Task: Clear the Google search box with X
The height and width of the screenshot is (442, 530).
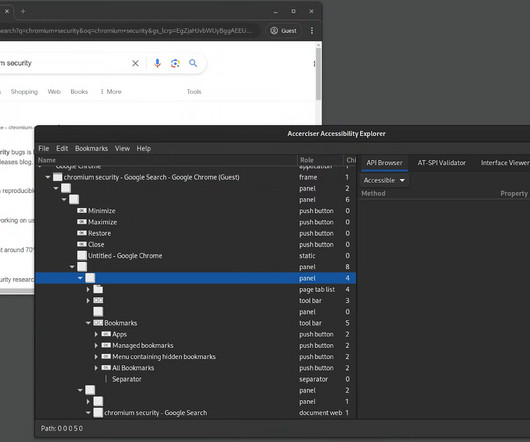Action: (x=135, y=63)
